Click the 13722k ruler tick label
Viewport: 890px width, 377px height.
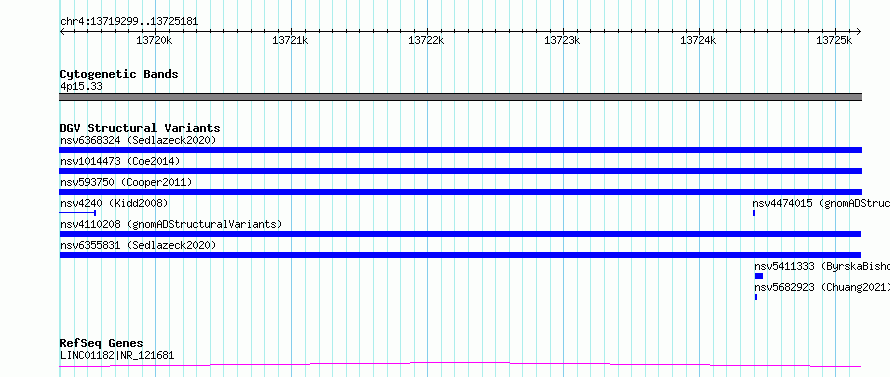pos(426,40)
